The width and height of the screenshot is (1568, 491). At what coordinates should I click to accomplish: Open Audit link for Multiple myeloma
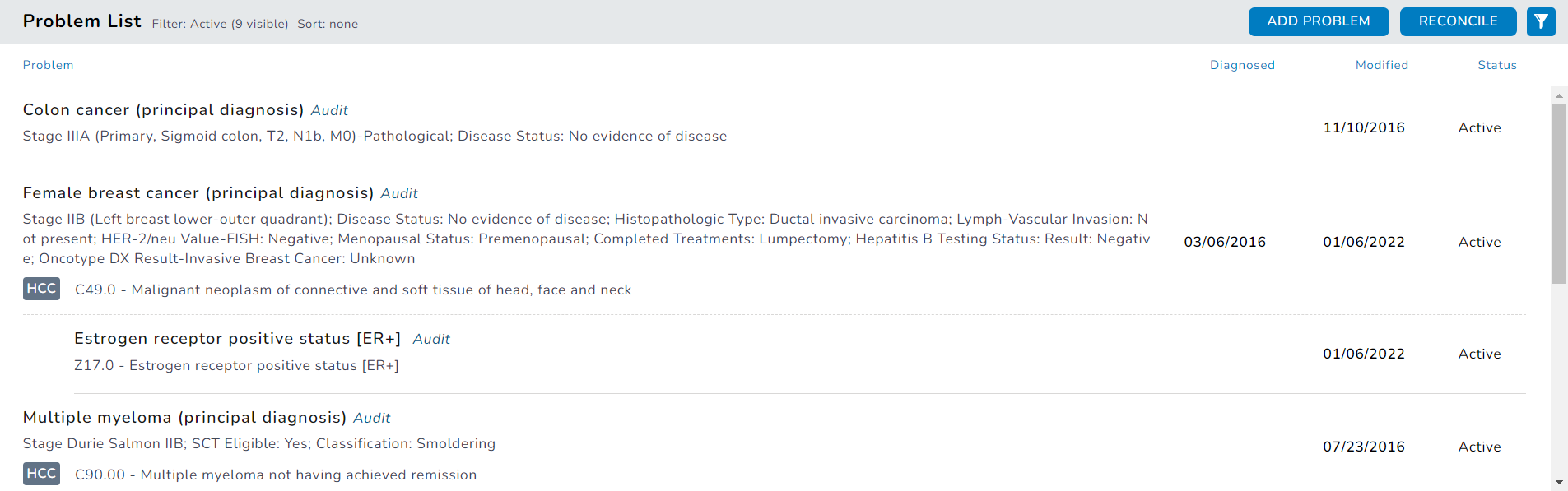click(372, 418)
